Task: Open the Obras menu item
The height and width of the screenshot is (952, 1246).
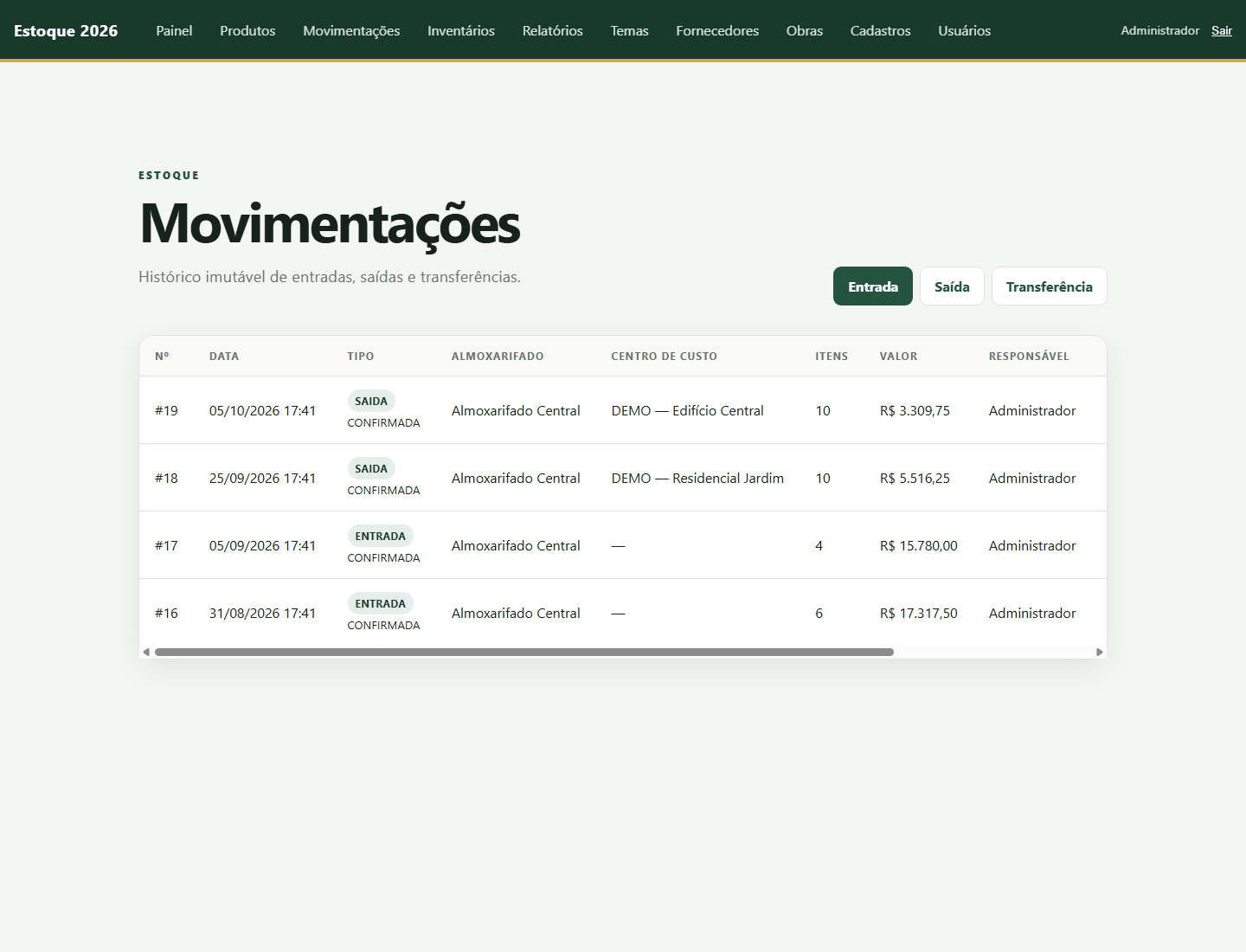Action: click(x=805, y=30)
